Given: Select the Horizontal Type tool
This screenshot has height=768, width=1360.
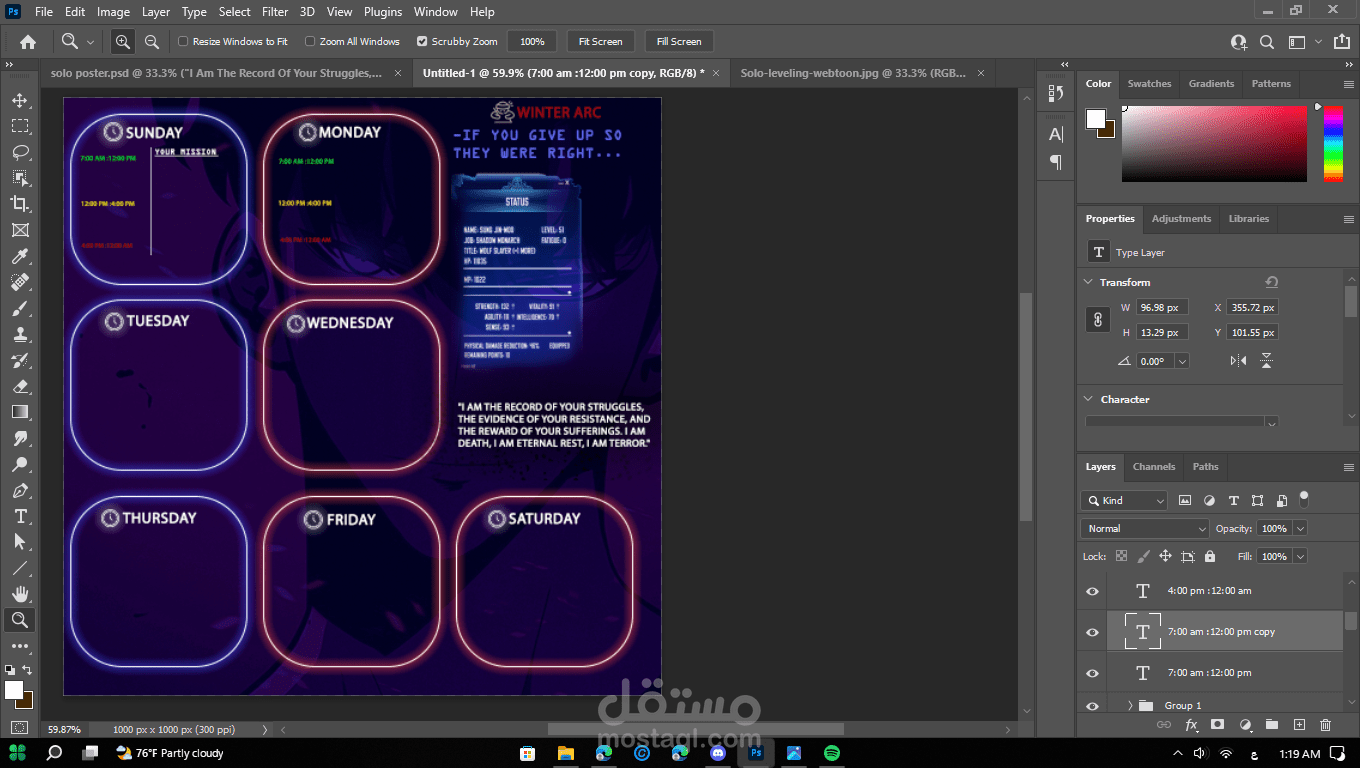Looking at the screenshot, I should point(20,516).
